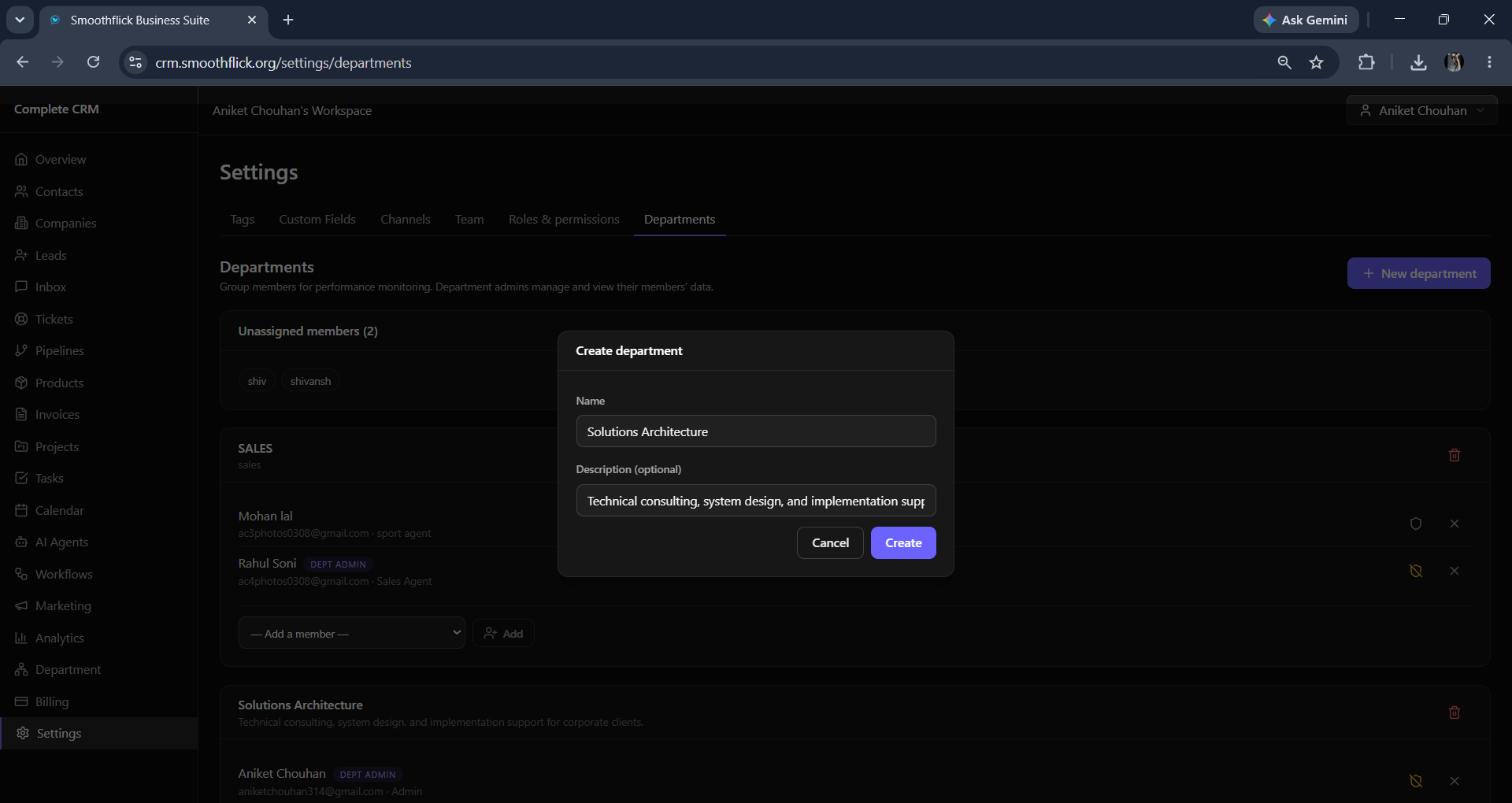This screenshot has height=803, width=1512.
Task: Open the Roles & permissions tab
Action: (x=564, y=220)
